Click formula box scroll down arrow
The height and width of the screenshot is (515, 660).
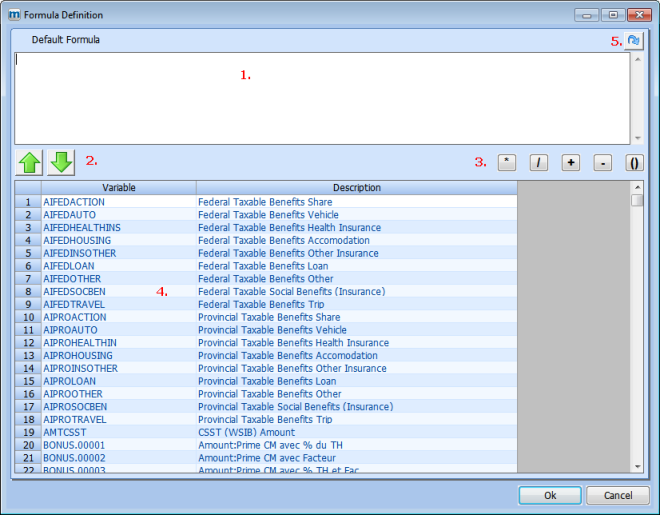638,138
